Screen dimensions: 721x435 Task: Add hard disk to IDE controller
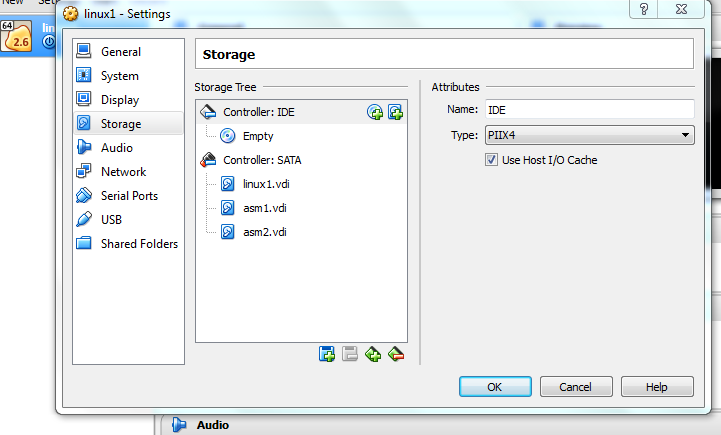395,112
